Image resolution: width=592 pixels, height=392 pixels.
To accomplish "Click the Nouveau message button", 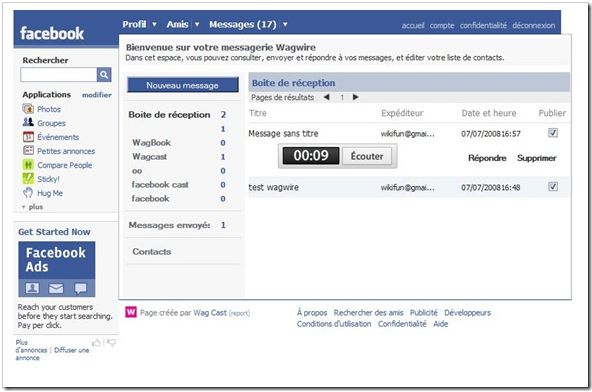I will pyautogui.click(x=183, y=85).
